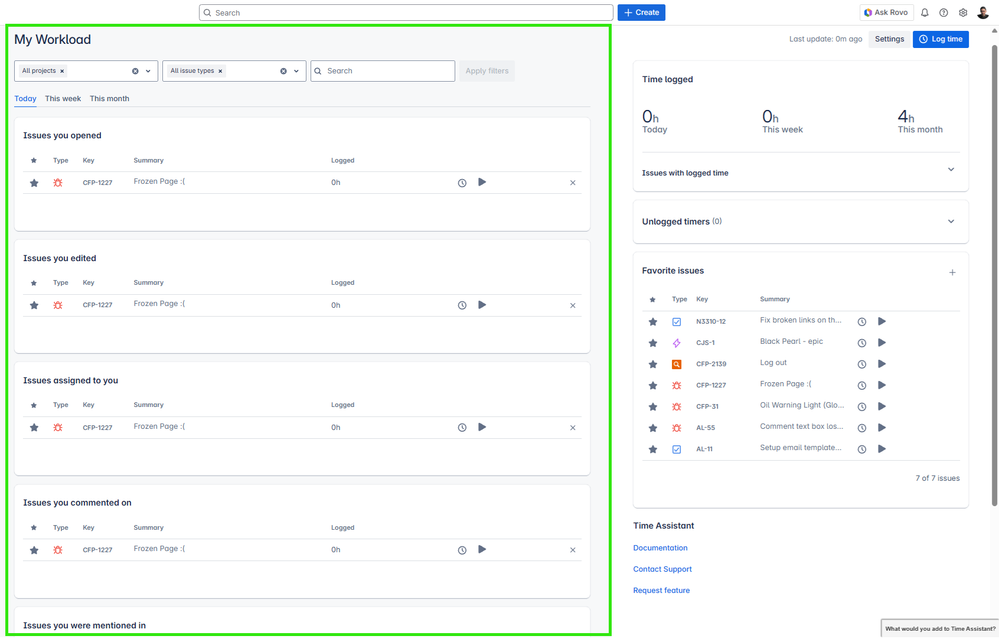The height and width of the screenshot is (638, 999).
Task: Start timer for Black Pearl epic CJS-1
Action: [882, 343]
